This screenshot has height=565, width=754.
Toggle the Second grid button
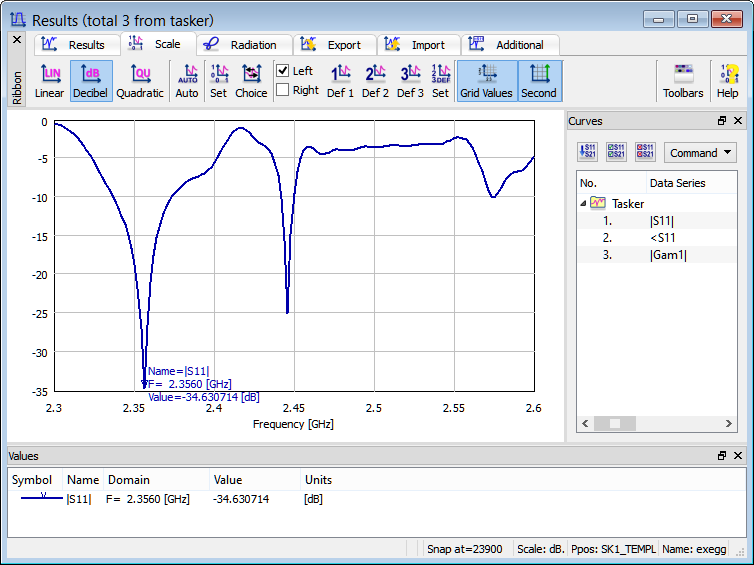point(539,80)
